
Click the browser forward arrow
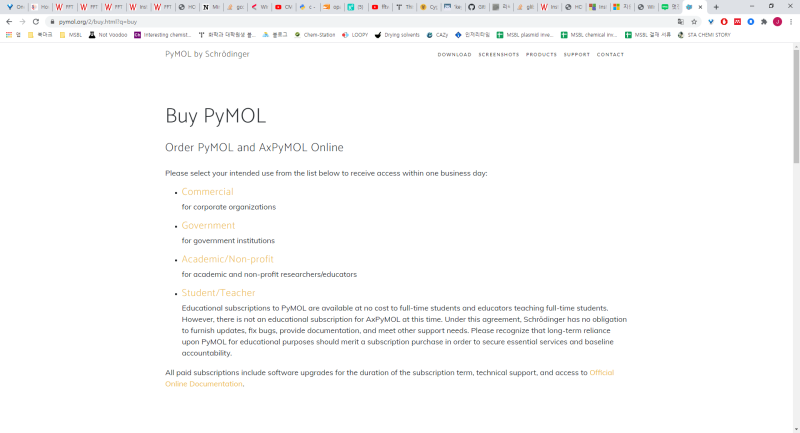click(x=22, y=22)
